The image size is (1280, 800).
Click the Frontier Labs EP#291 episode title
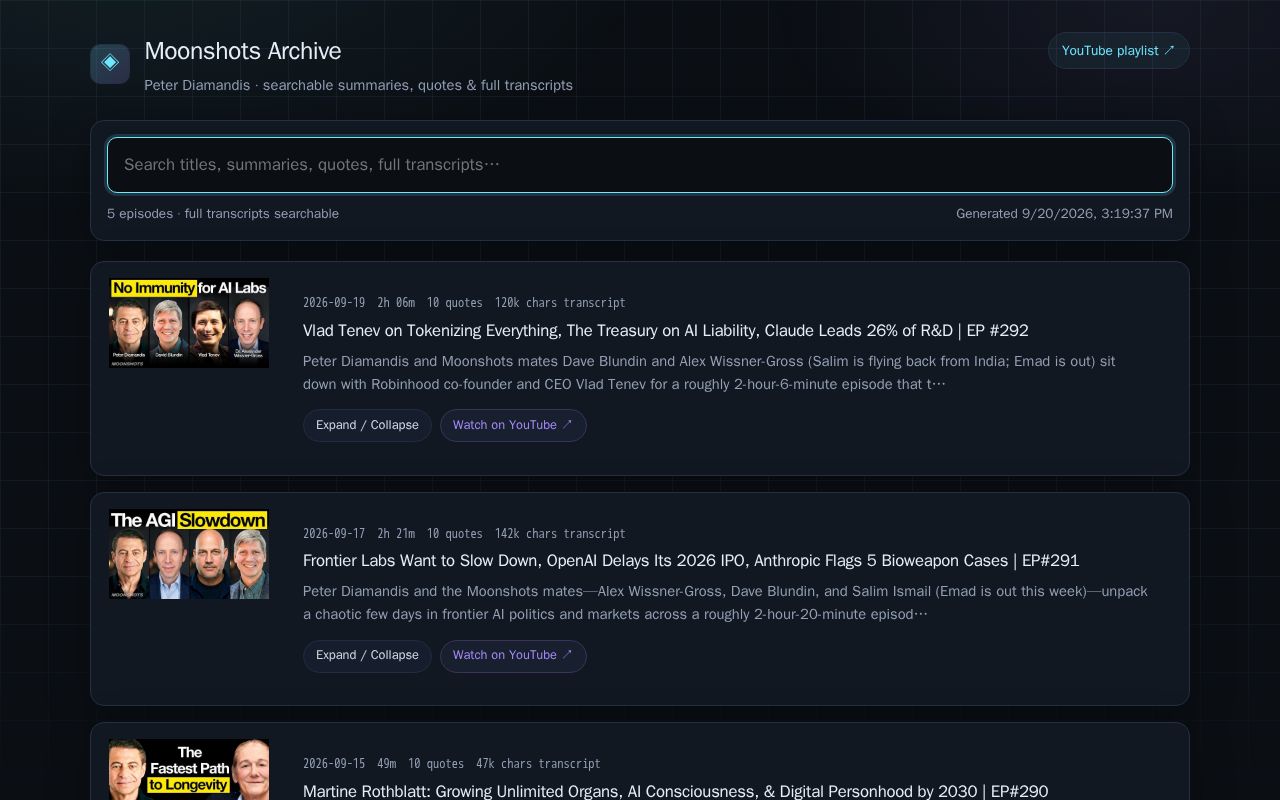[691, 561]
